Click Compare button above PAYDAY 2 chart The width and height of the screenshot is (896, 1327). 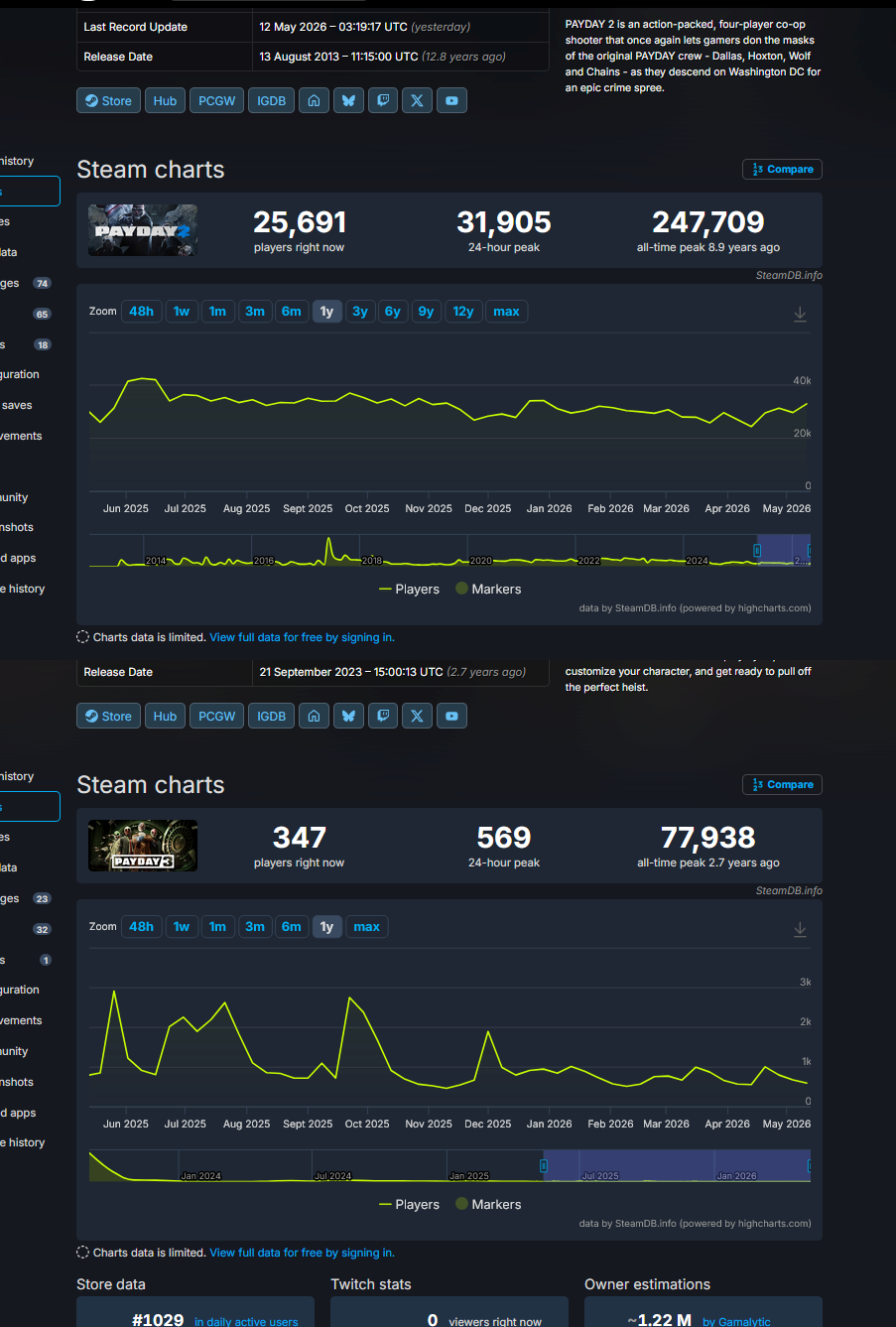pos(782,170)
